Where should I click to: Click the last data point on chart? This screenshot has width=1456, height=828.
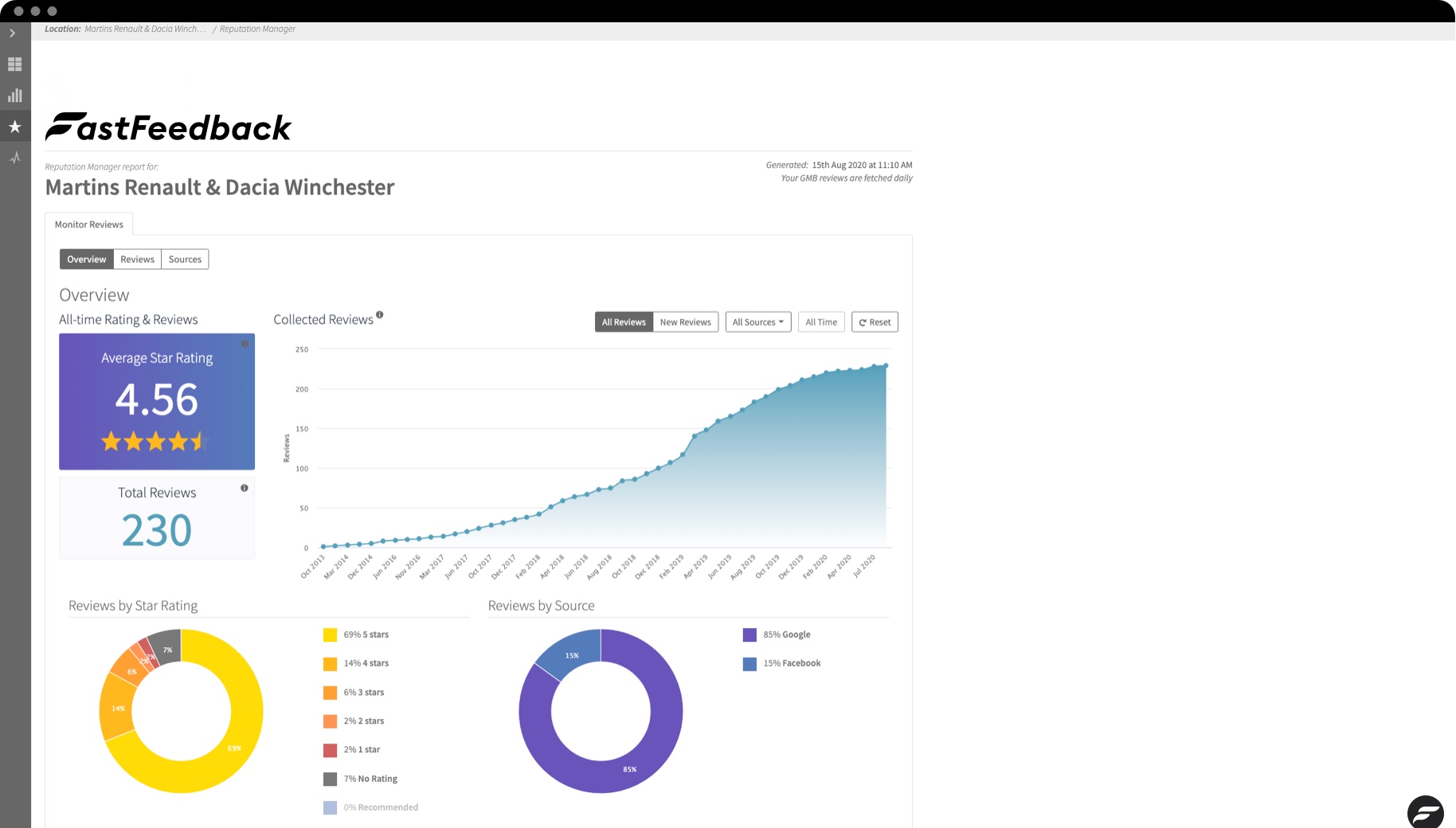886,365
